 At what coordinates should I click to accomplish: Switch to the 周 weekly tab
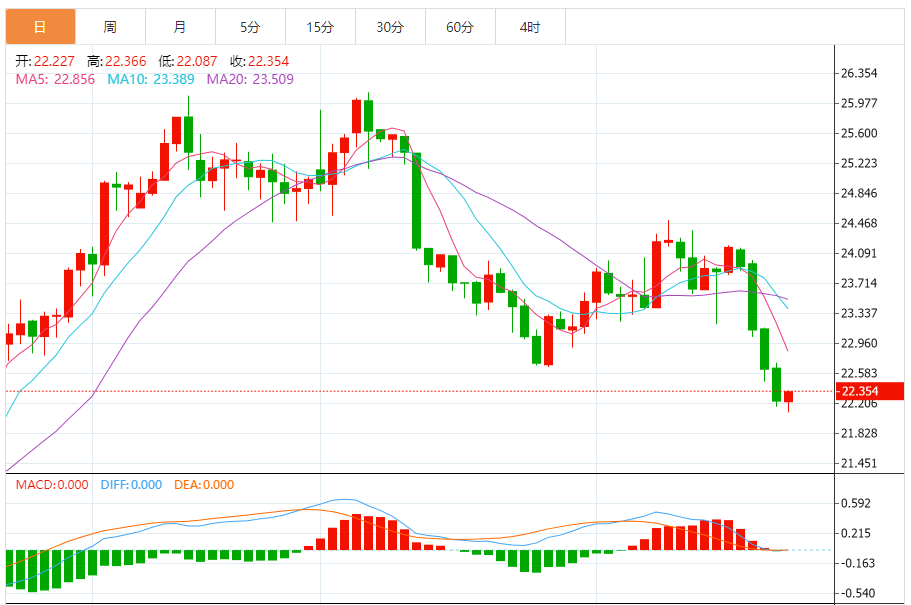click(x=110, y=27)
